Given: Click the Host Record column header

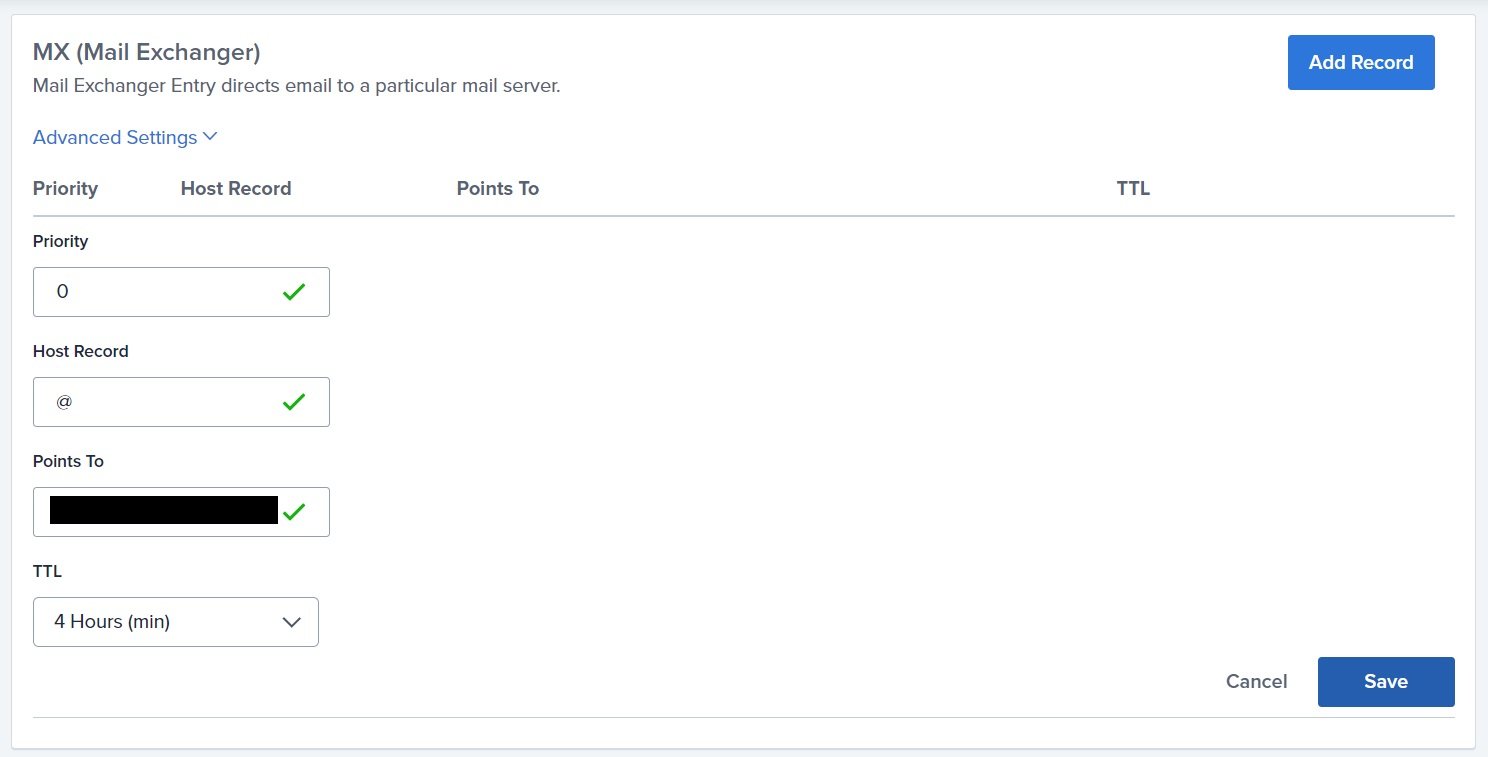Looking at the screenshot, I should (x=236, y=188).
